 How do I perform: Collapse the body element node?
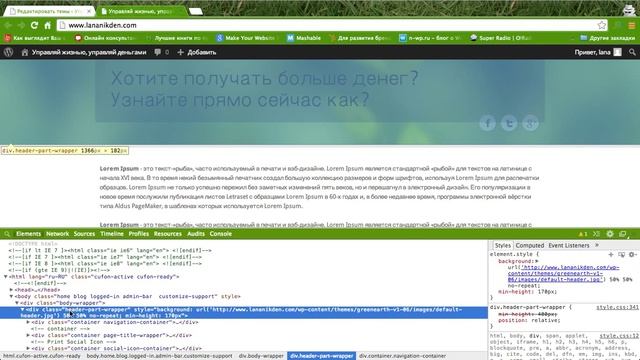(11, 296)
